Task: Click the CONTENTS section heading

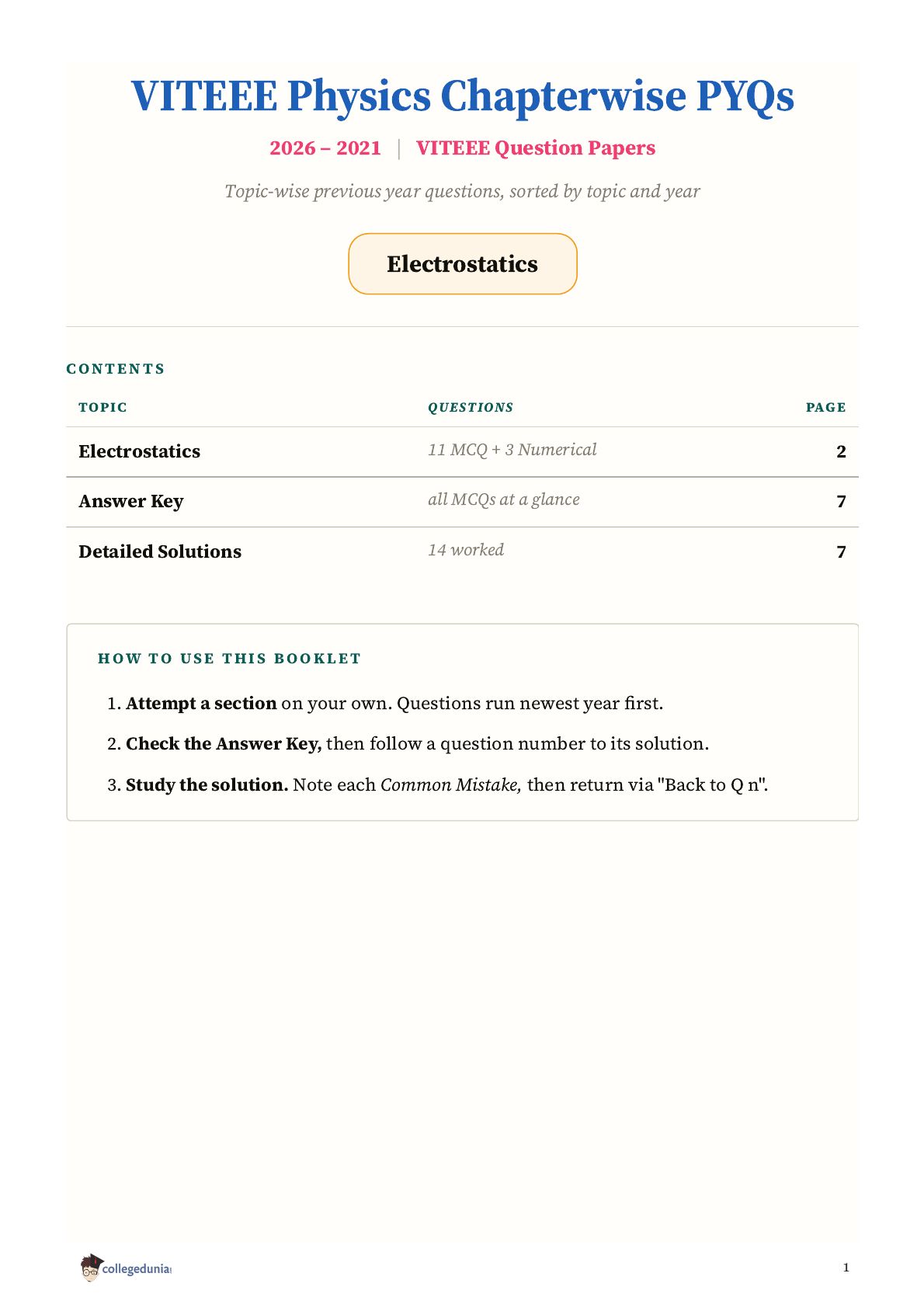Action: click(x=116, y=369)
